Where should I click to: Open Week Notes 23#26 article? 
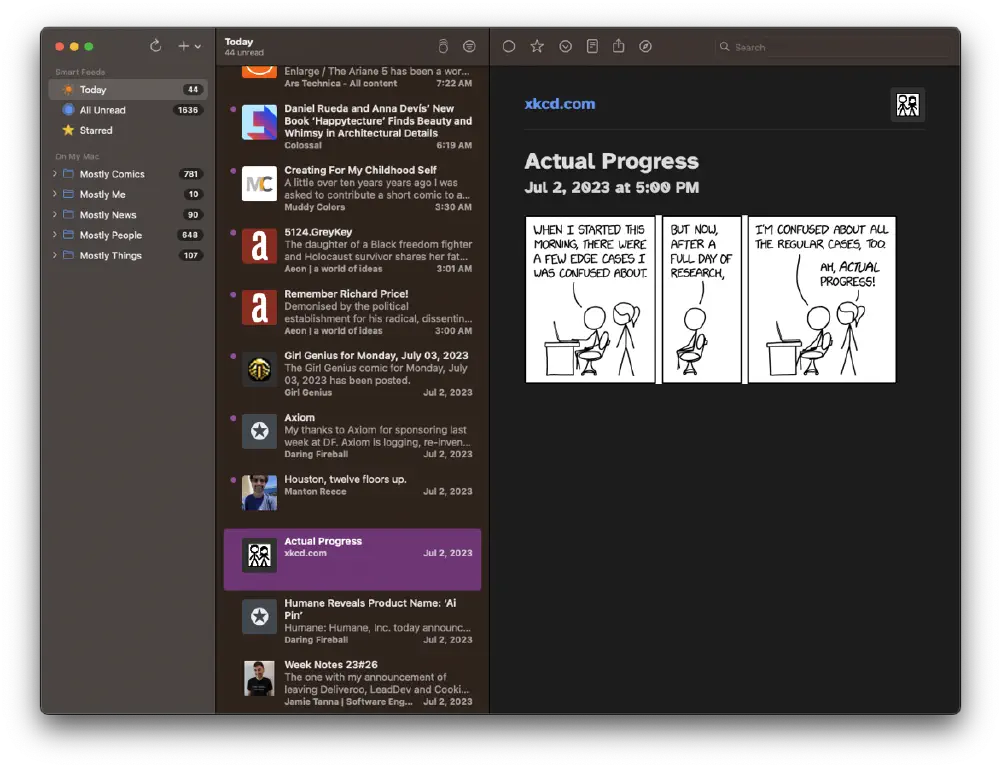click(x=352, y=682)
